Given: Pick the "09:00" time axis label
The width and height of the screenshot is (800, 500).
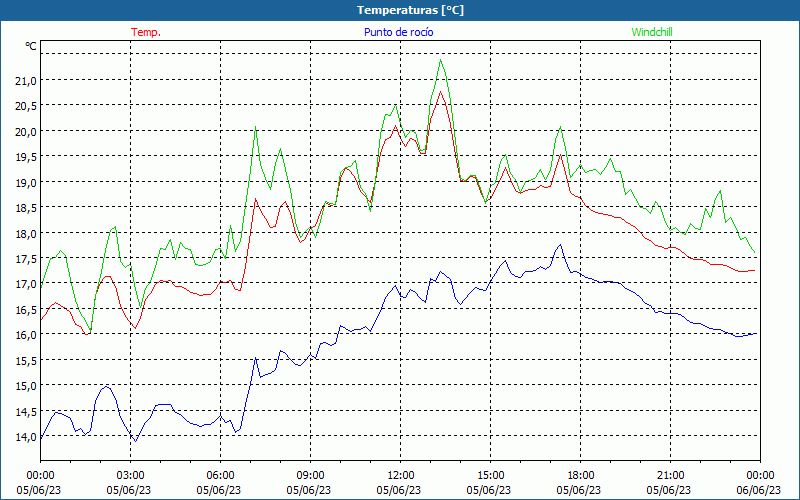Looking at the screenshot, I should (310, 475).
